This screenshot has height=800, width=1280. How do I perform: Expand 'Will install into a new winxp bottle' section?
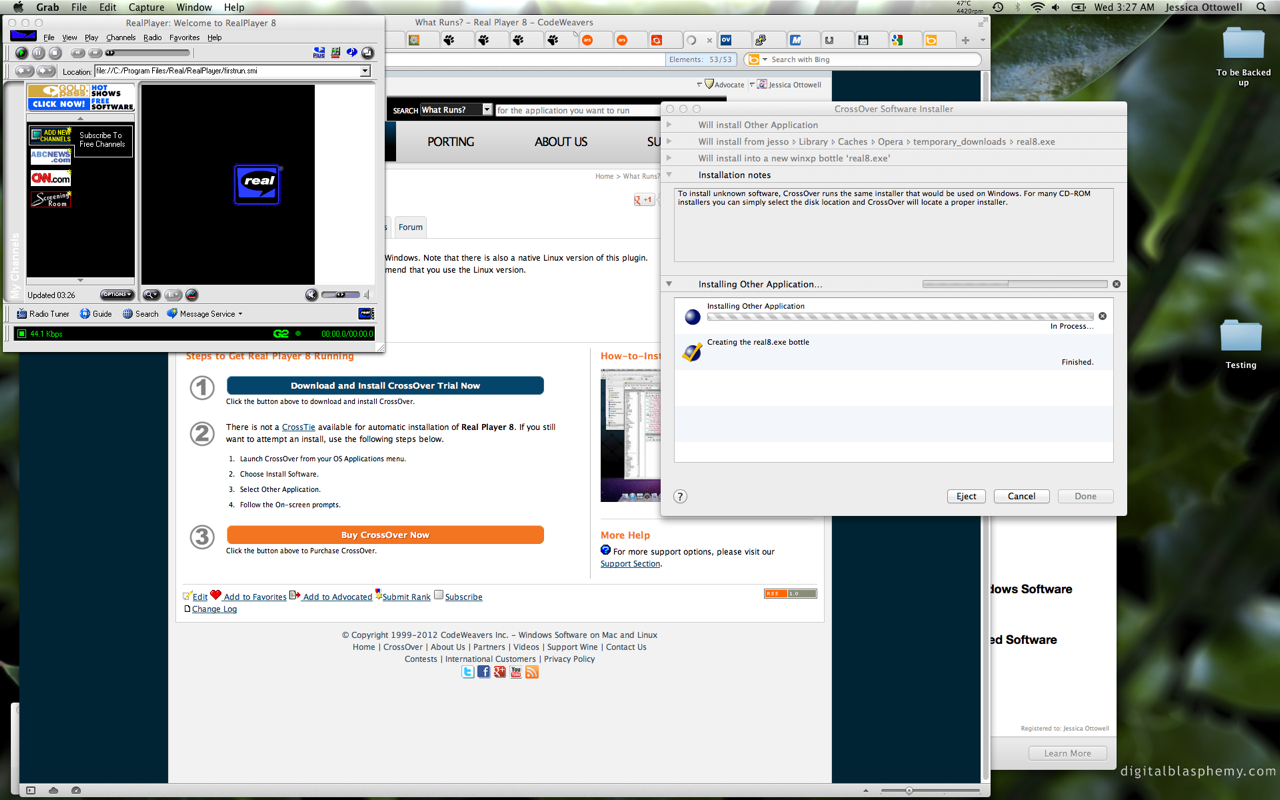[670, 158]
